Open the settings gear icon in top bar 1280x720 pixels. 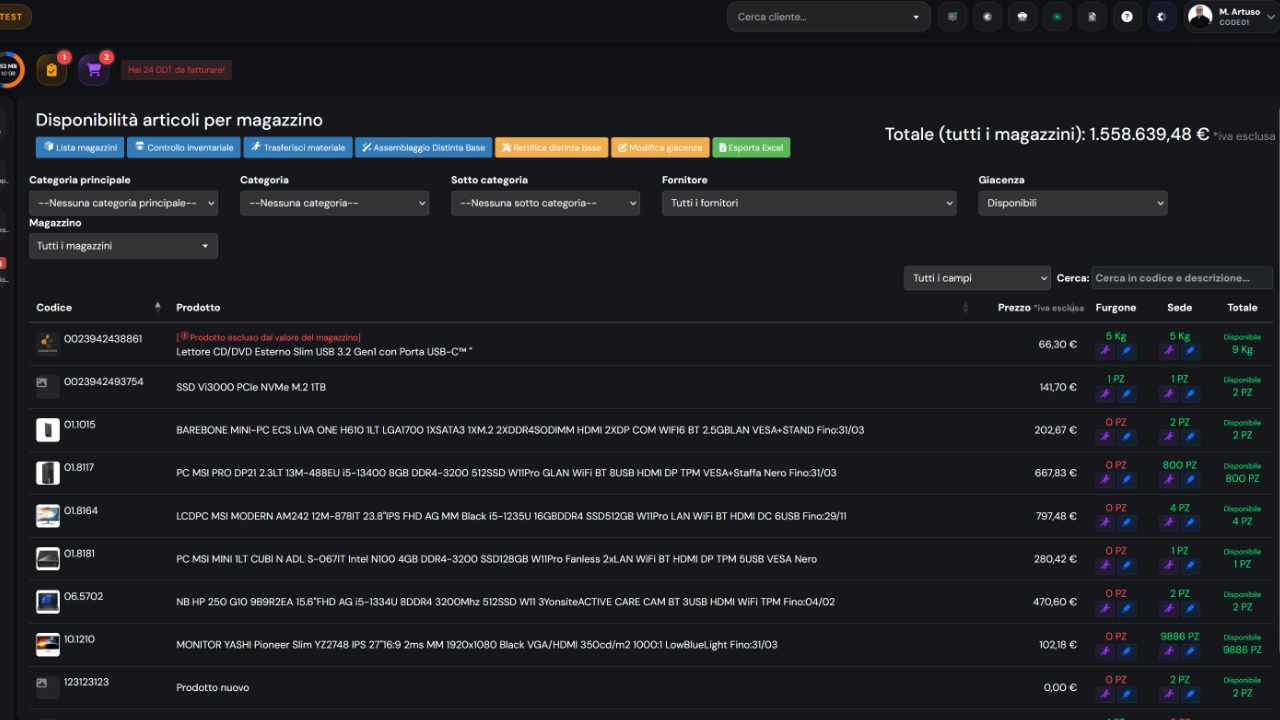click(x=1162, y=17)
